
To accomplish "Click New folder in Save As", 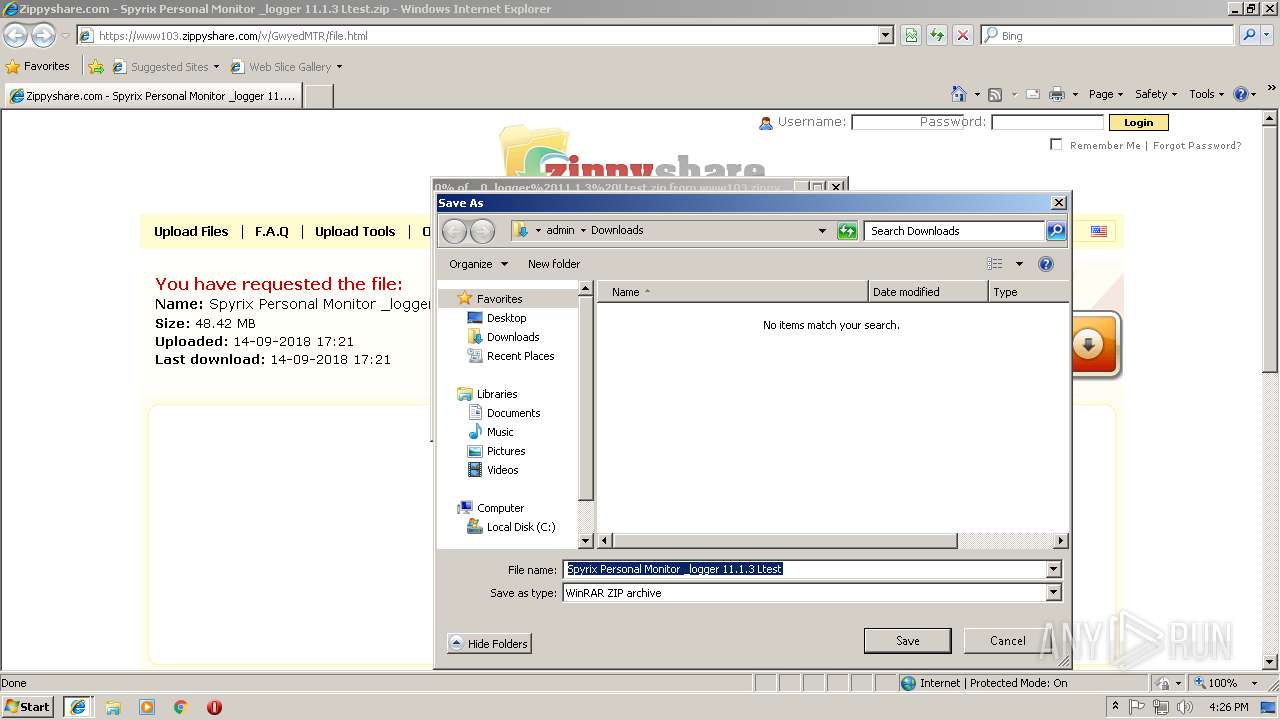I will (x=554, y=264).
